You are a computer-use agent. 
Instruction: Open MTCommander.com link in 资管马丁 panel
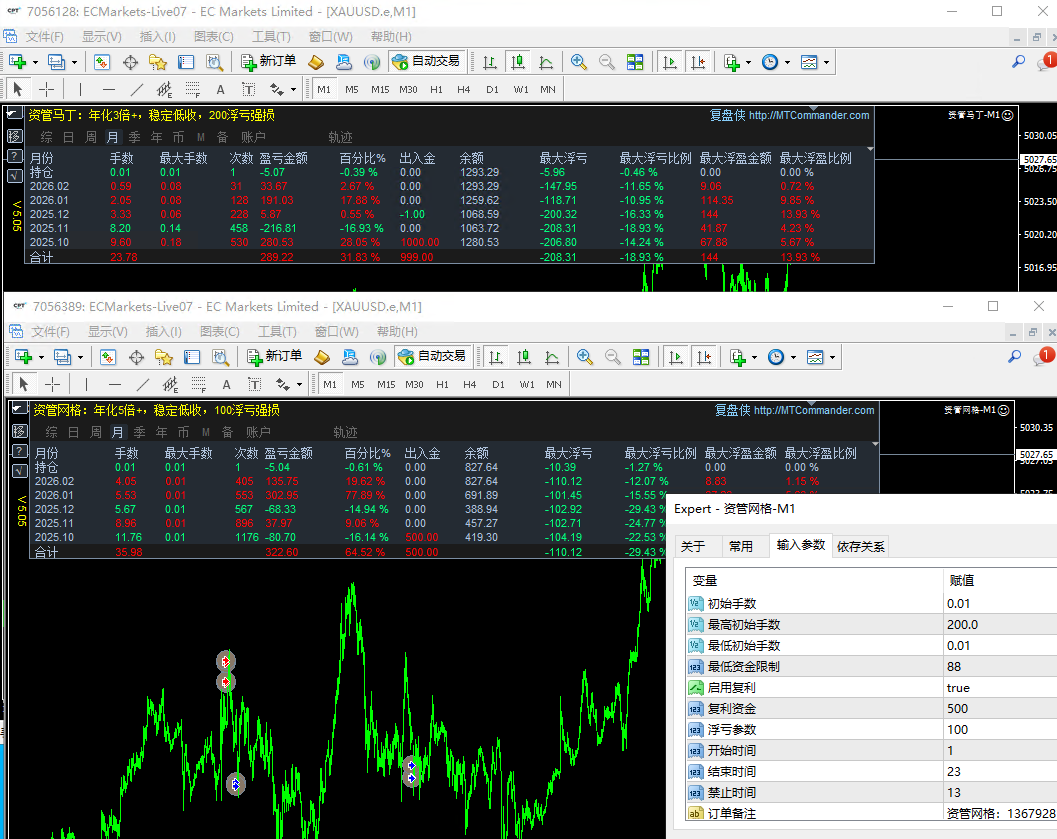click(x=808, y=115)
